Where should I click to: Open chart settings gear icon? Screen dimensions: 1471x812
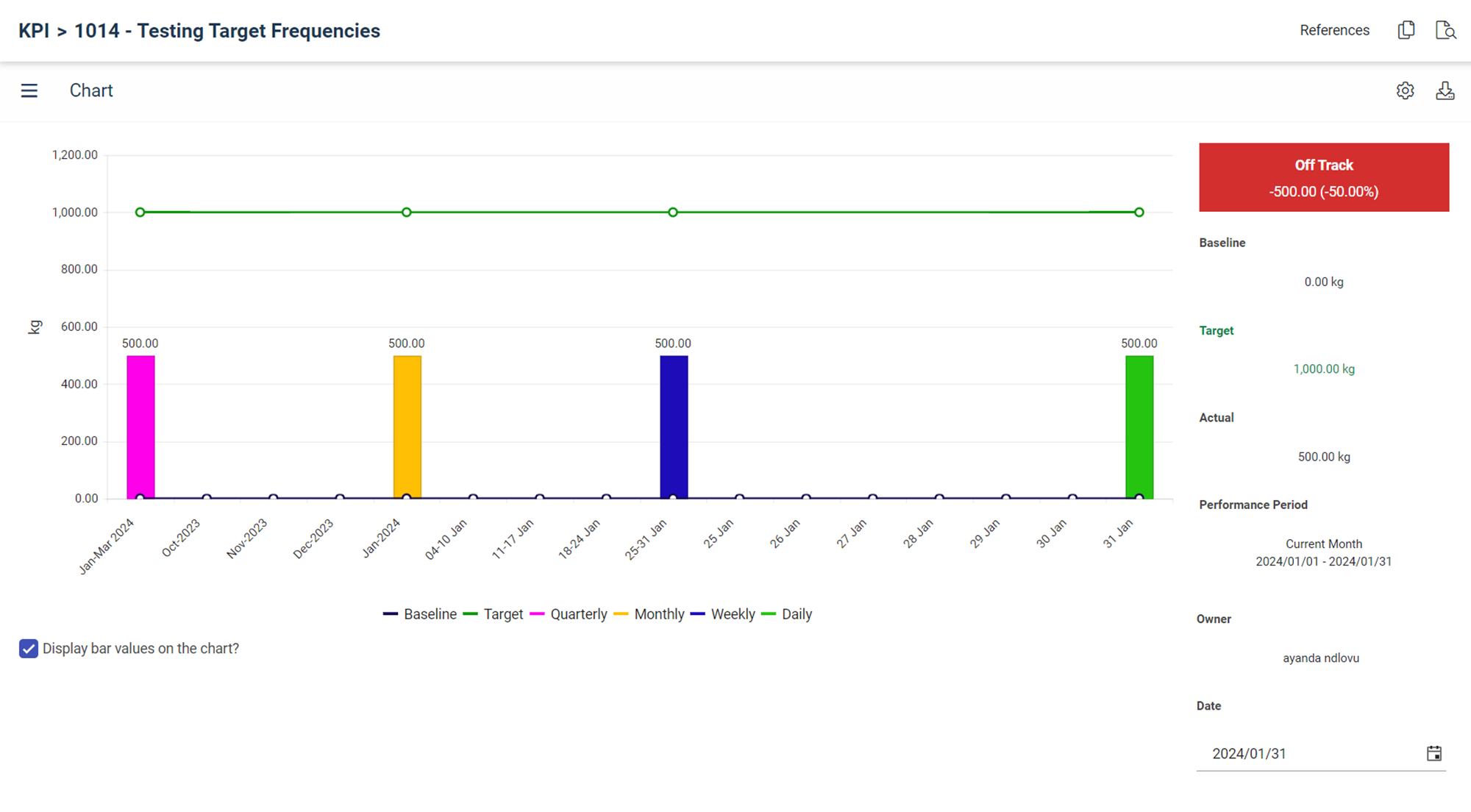click(x=1405, y=90)
